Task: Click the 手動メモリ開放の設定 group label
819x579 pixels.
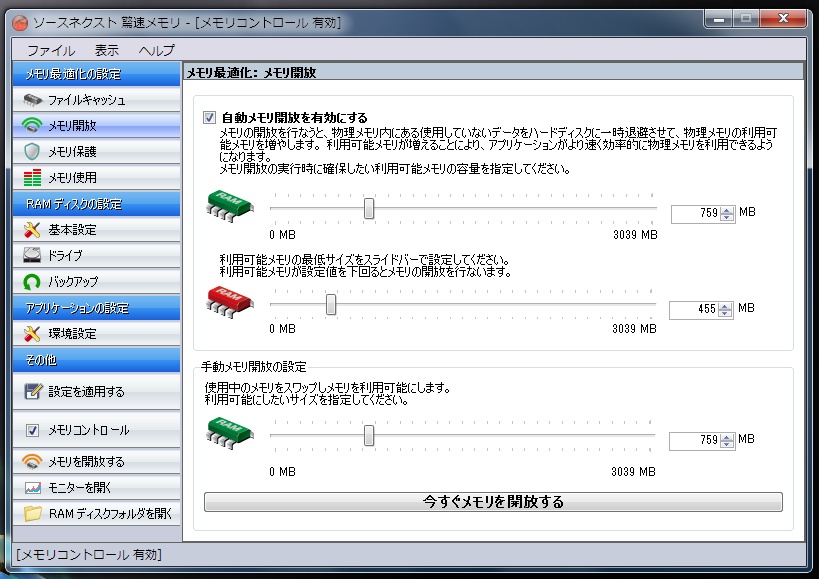Action: (253, 367)
